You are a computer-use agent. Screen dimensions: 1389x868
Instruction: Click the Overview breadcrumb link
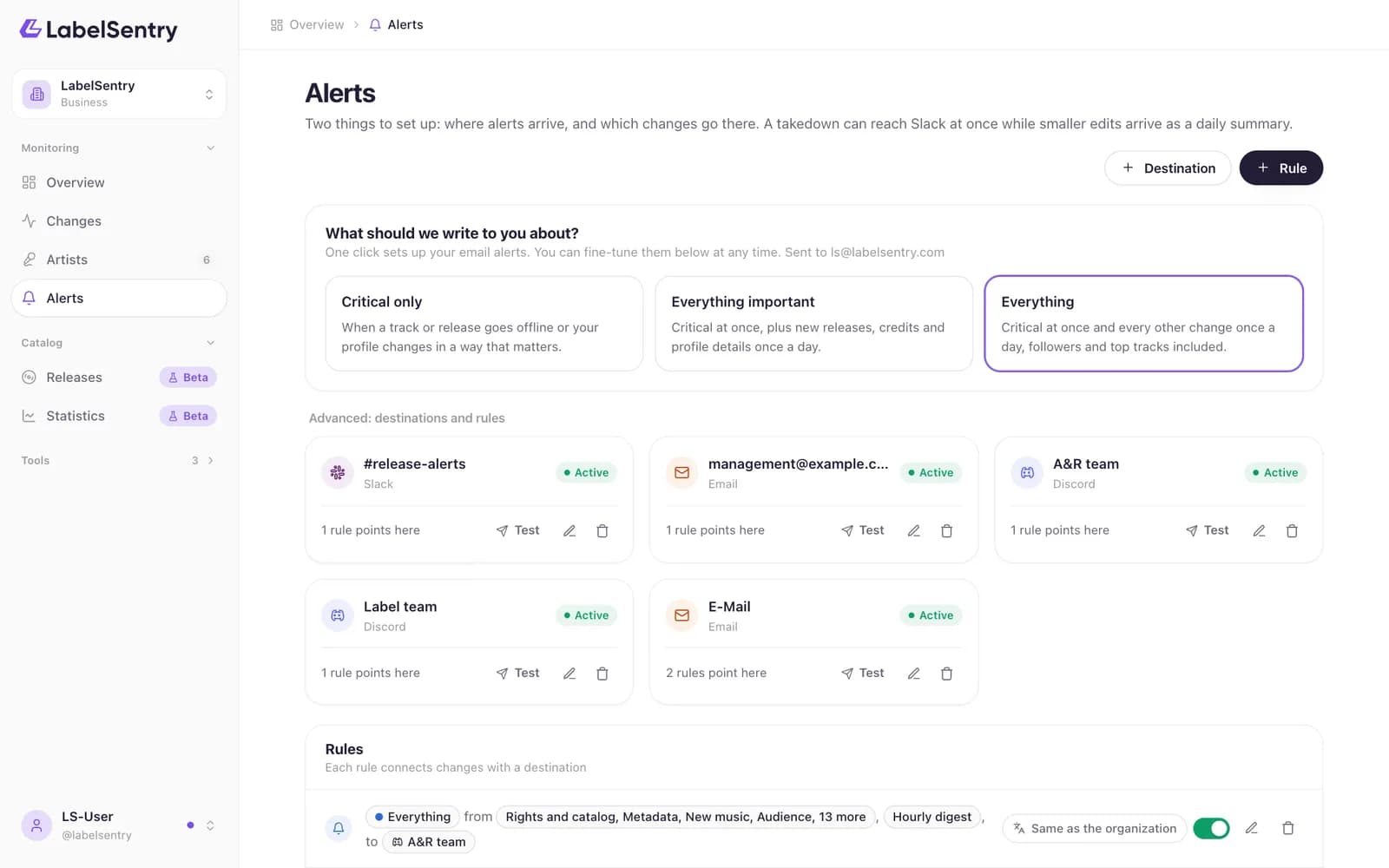point(307,24)
